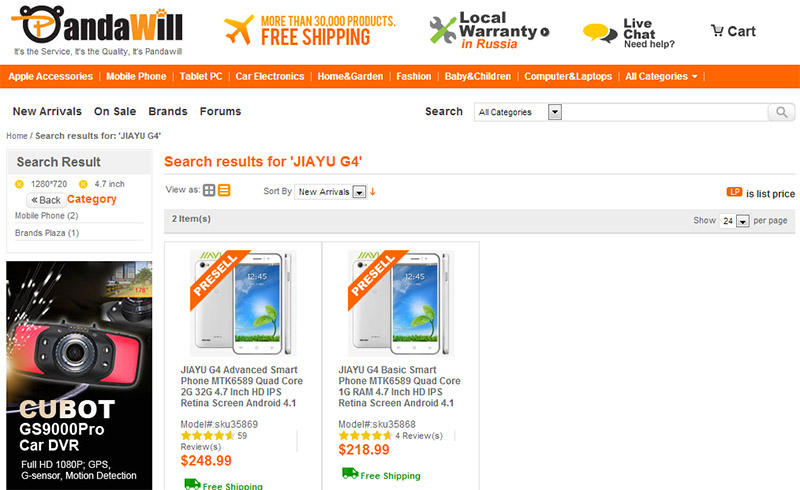Expand All Categories in orange menu bar

tap(661, 77)
